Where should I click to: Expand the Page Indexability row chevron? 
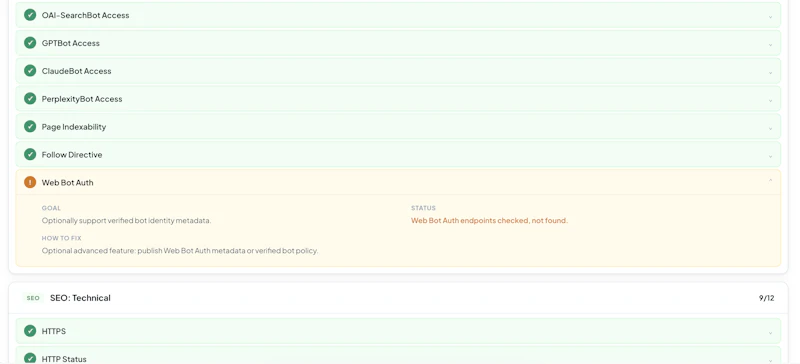click(770, 128)
